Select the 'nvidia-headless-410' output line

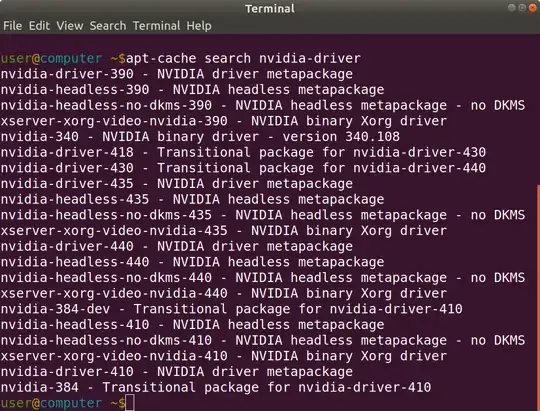point(192,325)
